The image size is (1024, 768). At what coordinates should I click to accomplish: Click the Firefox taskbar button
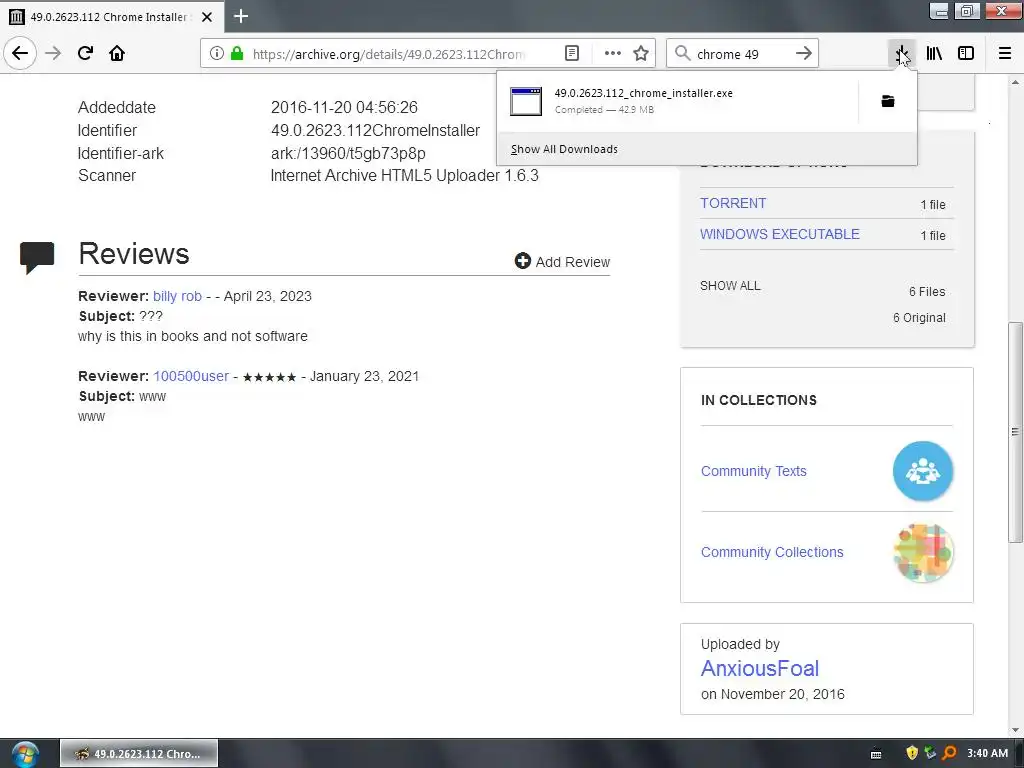click(x=139, y=754)
